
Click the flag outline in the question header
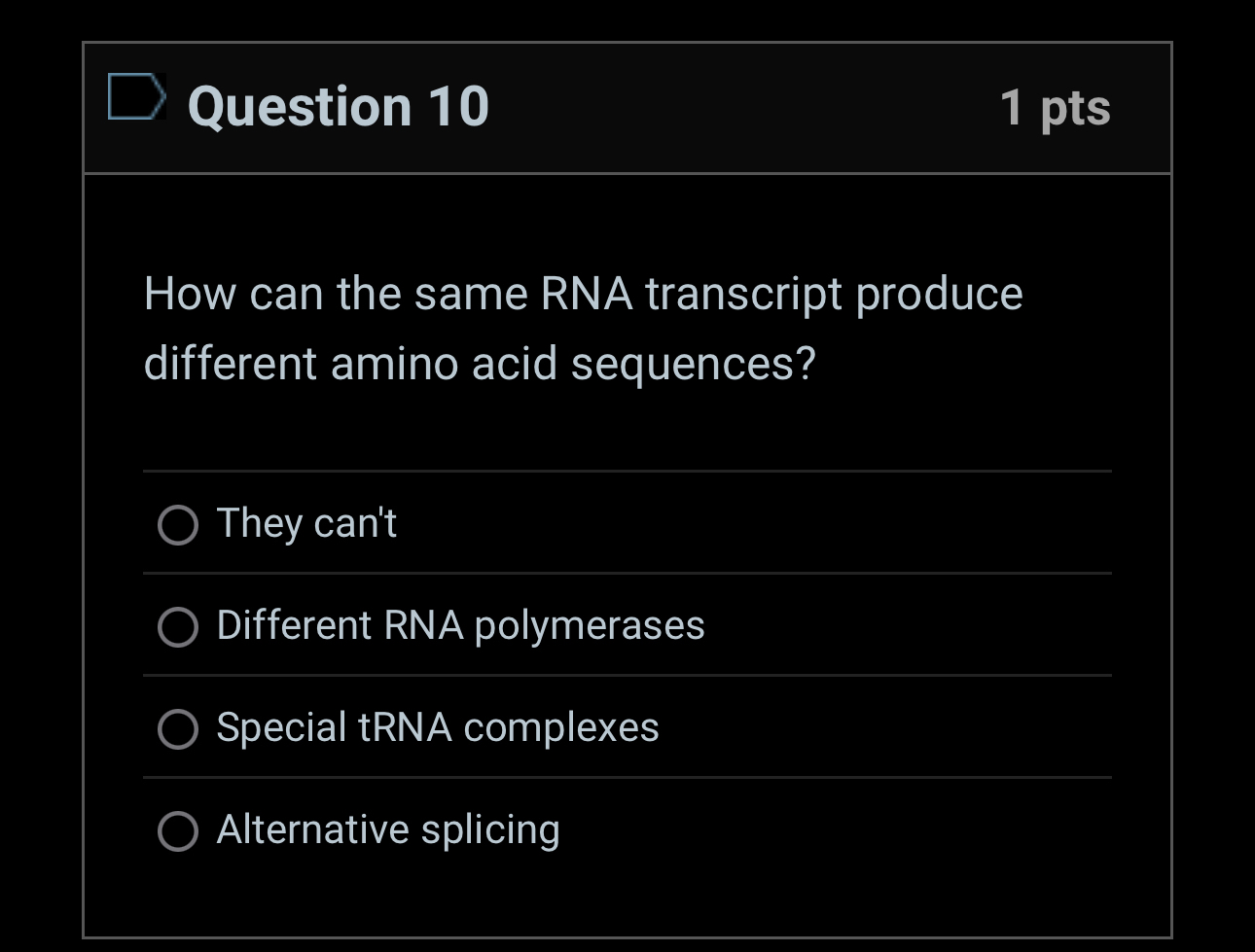(136, 98)
